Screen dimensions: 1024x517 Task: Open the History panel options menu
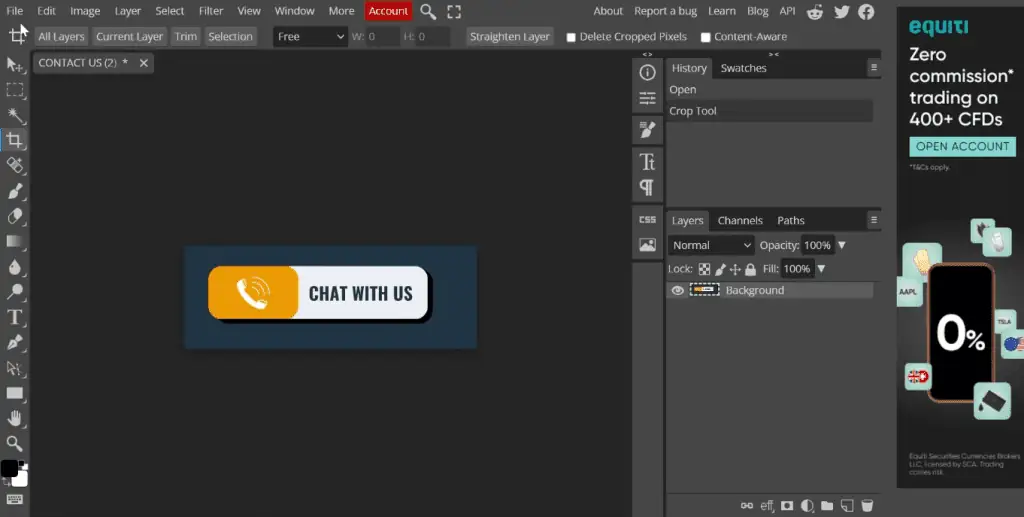[874, 68]
